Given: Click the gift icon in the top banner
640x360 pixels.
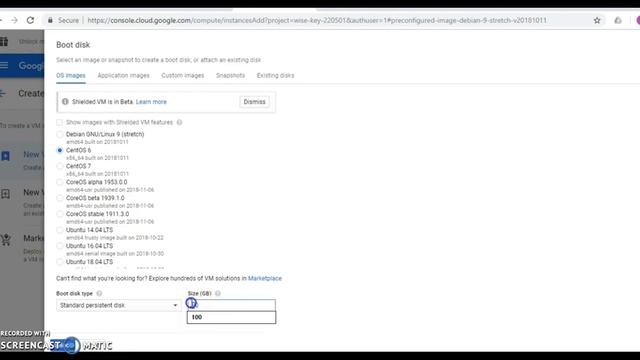Looking at the screenshot, I should 4,41.
